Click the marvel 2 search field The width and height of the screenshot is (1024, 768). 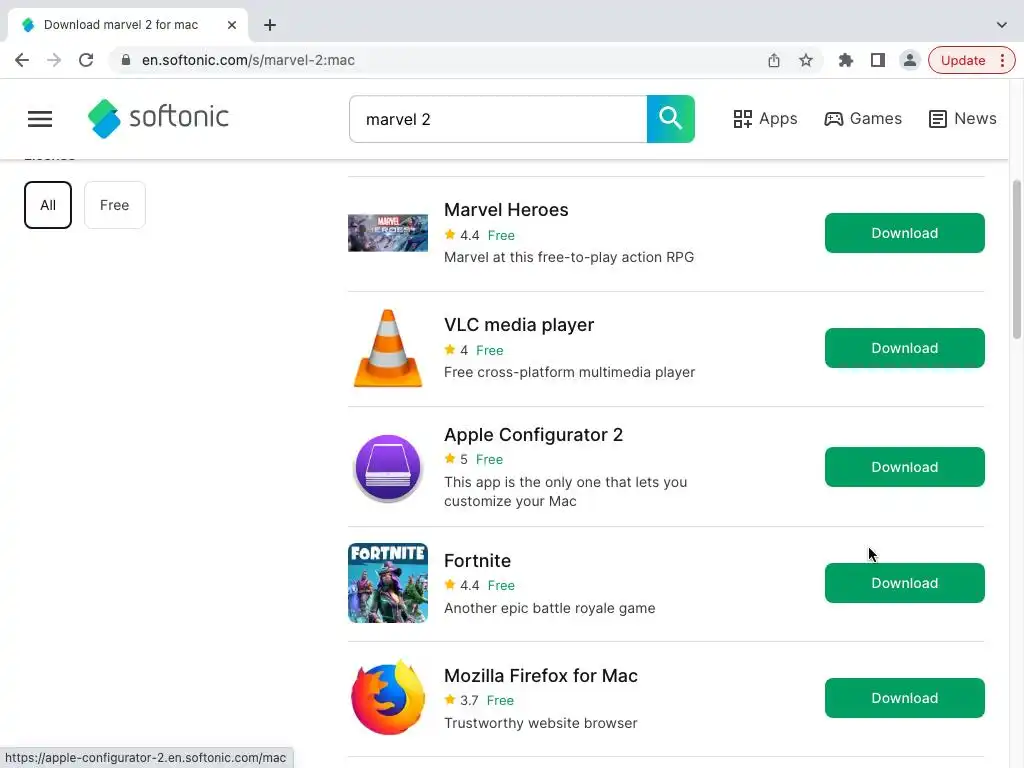click(x=498, y=119)
